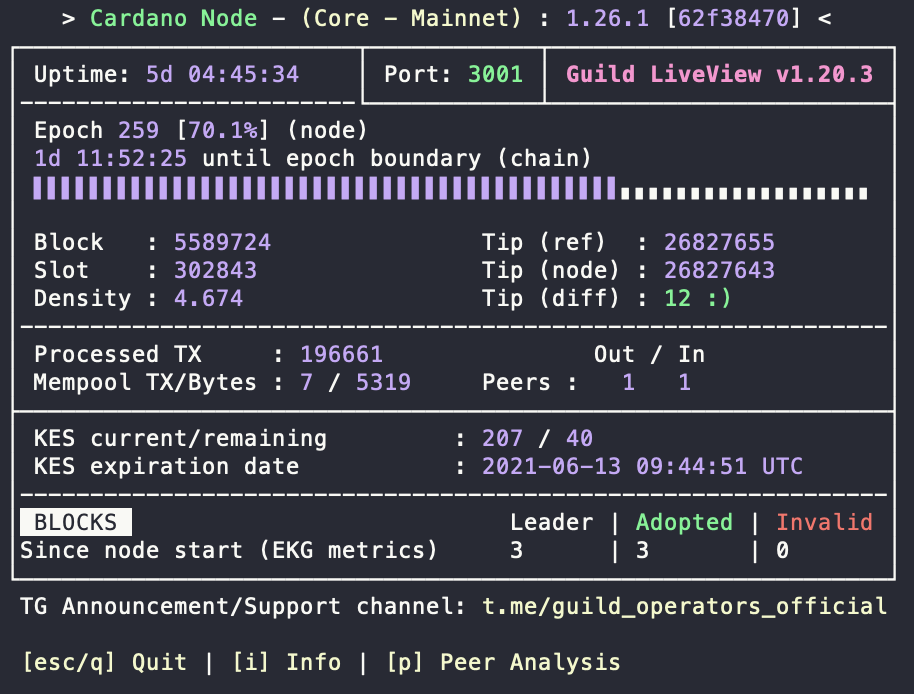Click the KES expiration date 2021-06-13
Image resolution: width=914 pixels, height=694 pixels.
tap(551, 466)
